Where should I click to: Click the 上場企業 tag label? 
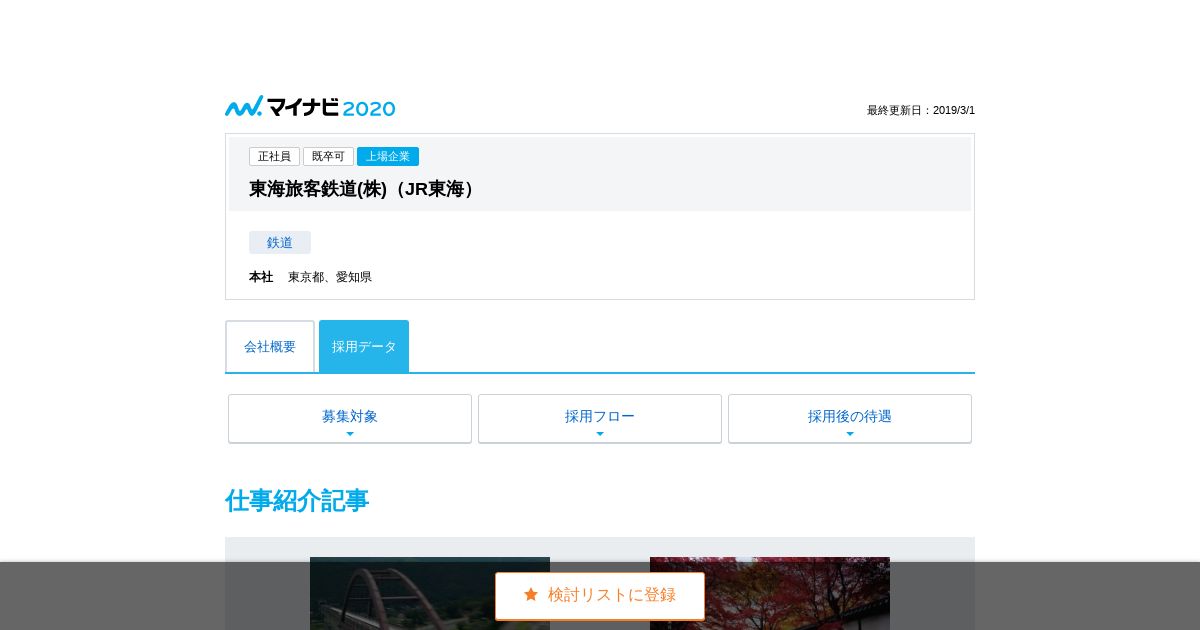388,156
